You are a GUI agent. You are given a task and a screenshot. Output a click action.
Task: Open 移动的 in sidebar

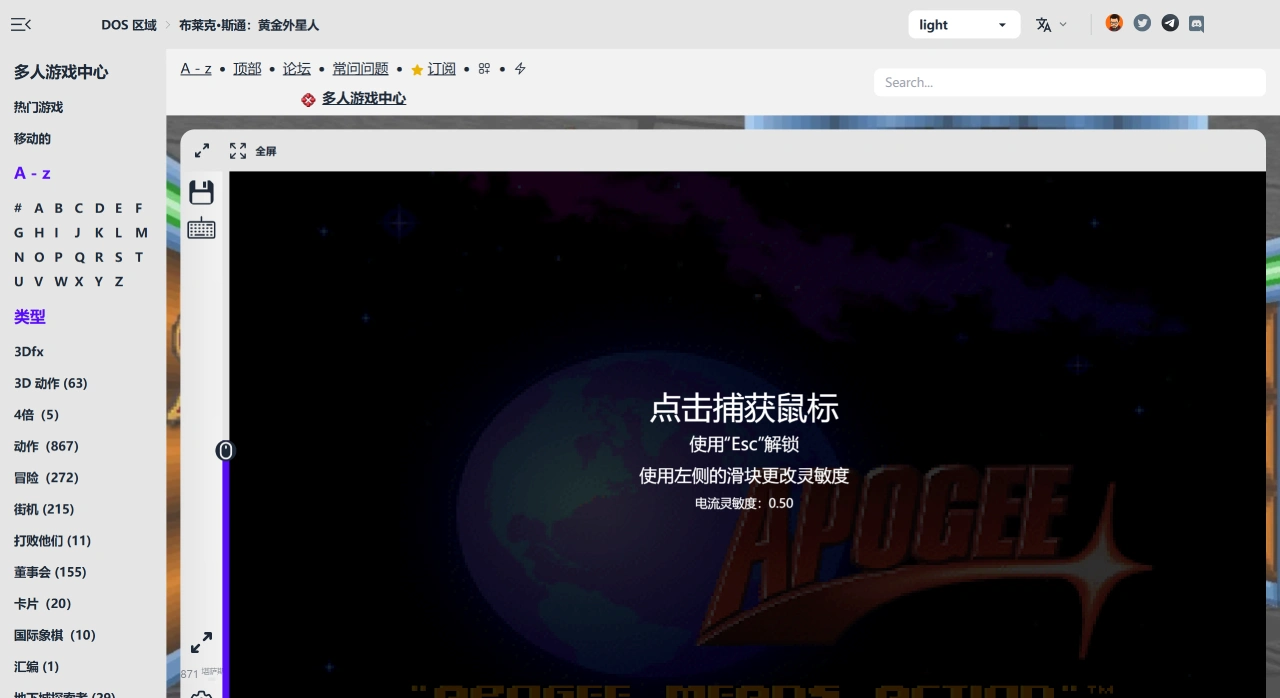click(x=32, y=138)
